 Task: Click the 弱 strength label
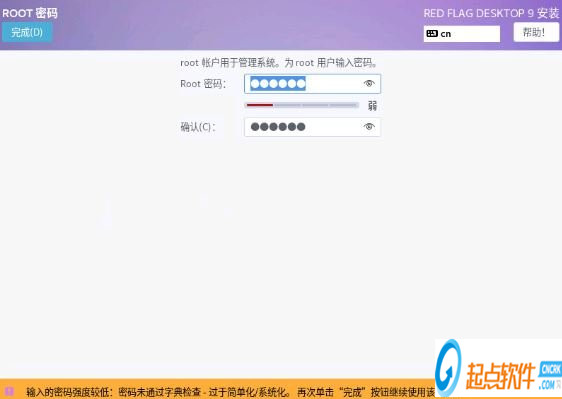(x=372, y=106)
